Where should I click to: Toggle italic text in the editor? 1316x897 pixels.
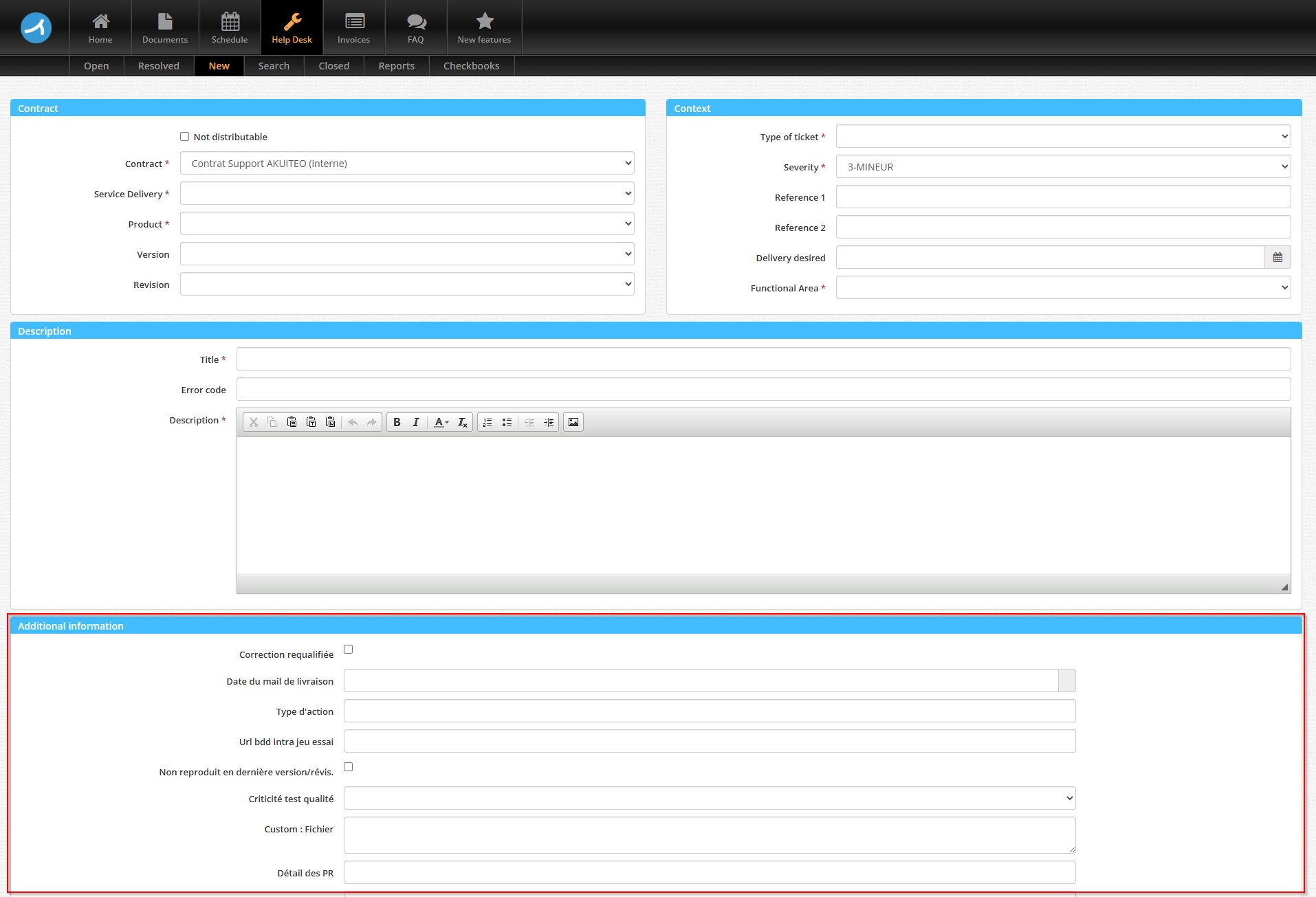(x=416, y=422)
